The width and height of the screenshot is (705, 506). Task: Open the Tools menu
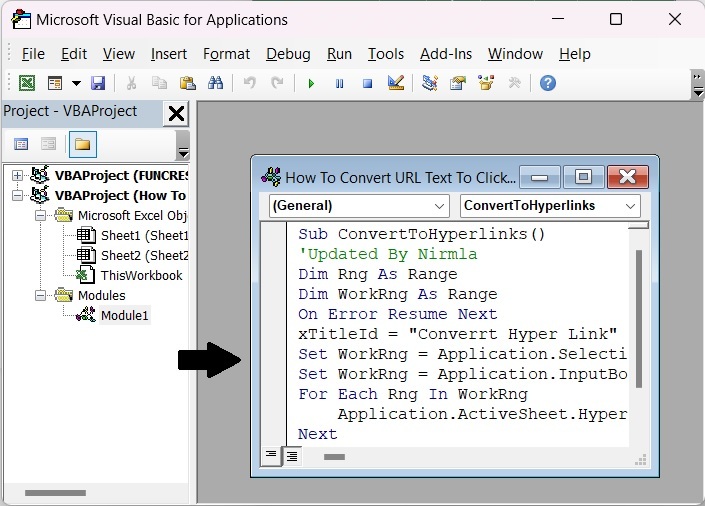pyautogui.click(x=386, y=54)
